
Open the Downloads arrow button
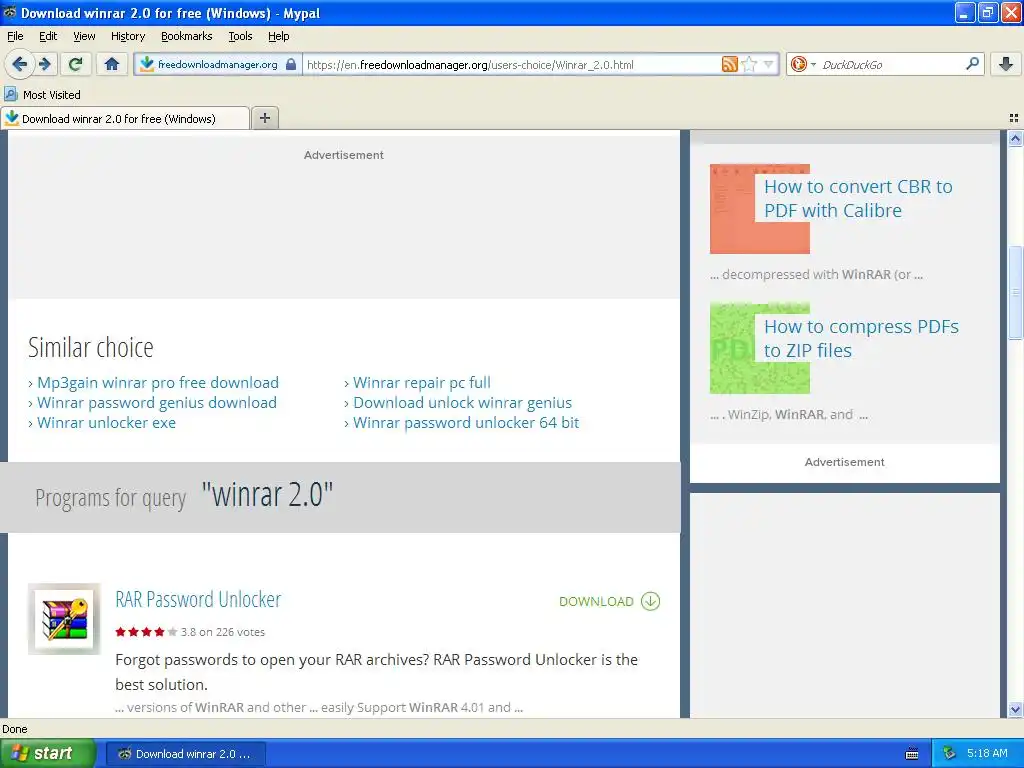pyautogui.click(x=1006, y=64)
